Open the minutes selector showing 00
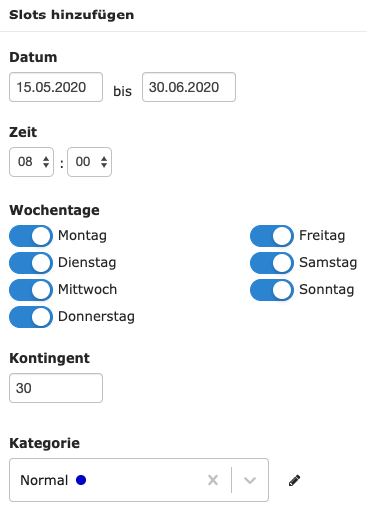The width and height of the screenshot is (367, 513). [89, 162]
